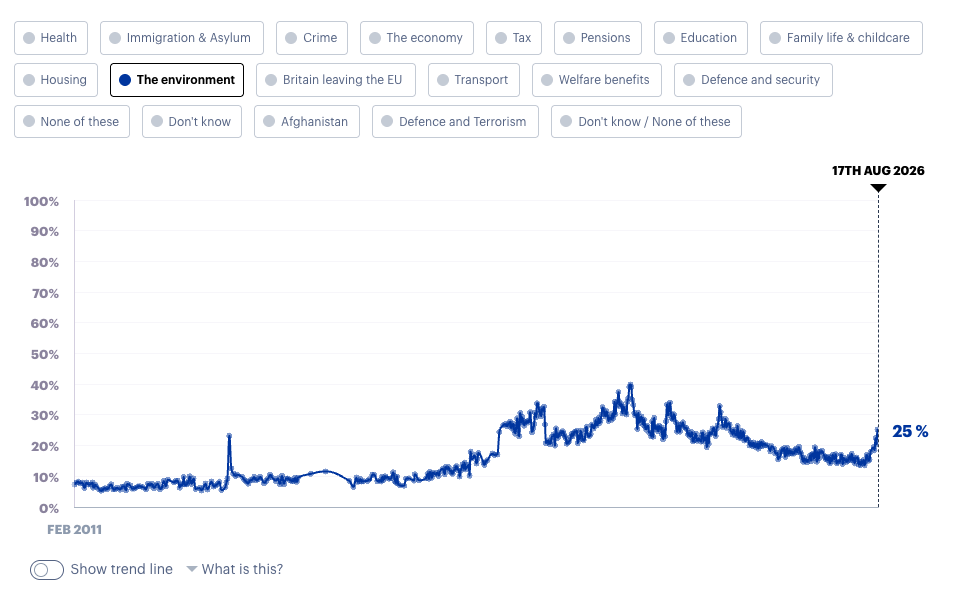Select Welfare benefits topic
Viewport: 959px width, 592px height.
click(596, 80)
